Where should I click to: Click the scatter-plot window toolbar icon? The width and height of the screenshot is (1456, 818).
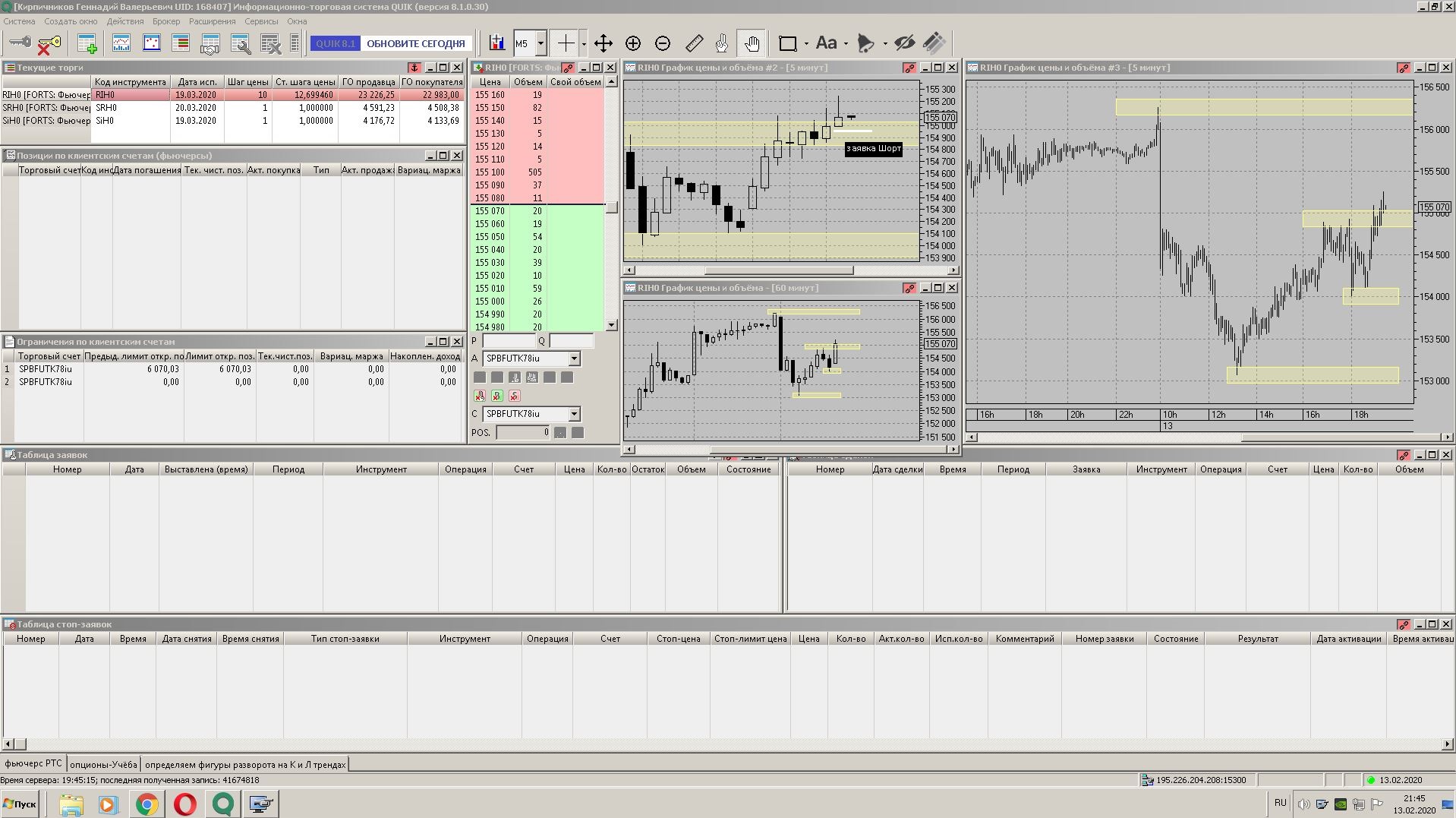pos(152,43)
